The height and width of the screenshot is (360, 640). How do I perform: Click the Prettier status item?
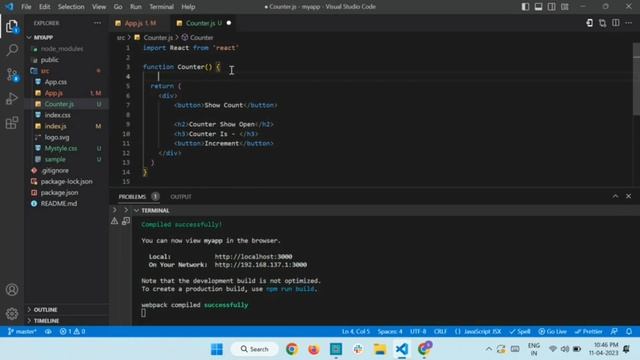pos(589,331)
